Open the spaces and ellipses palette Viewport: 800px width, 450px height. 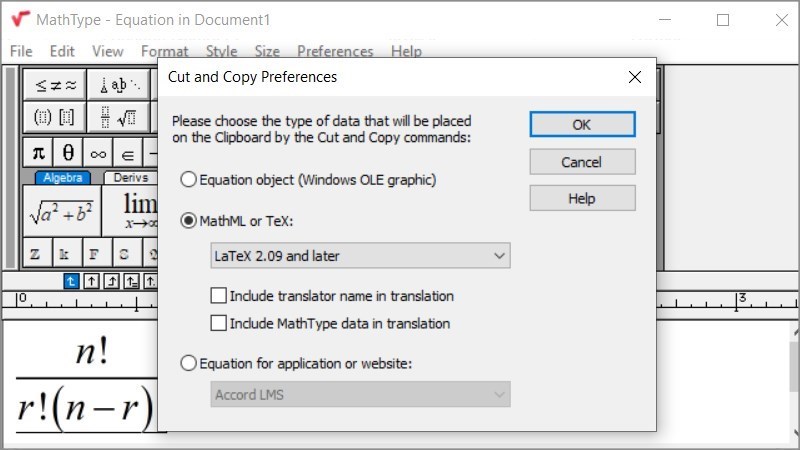(119, 85)
